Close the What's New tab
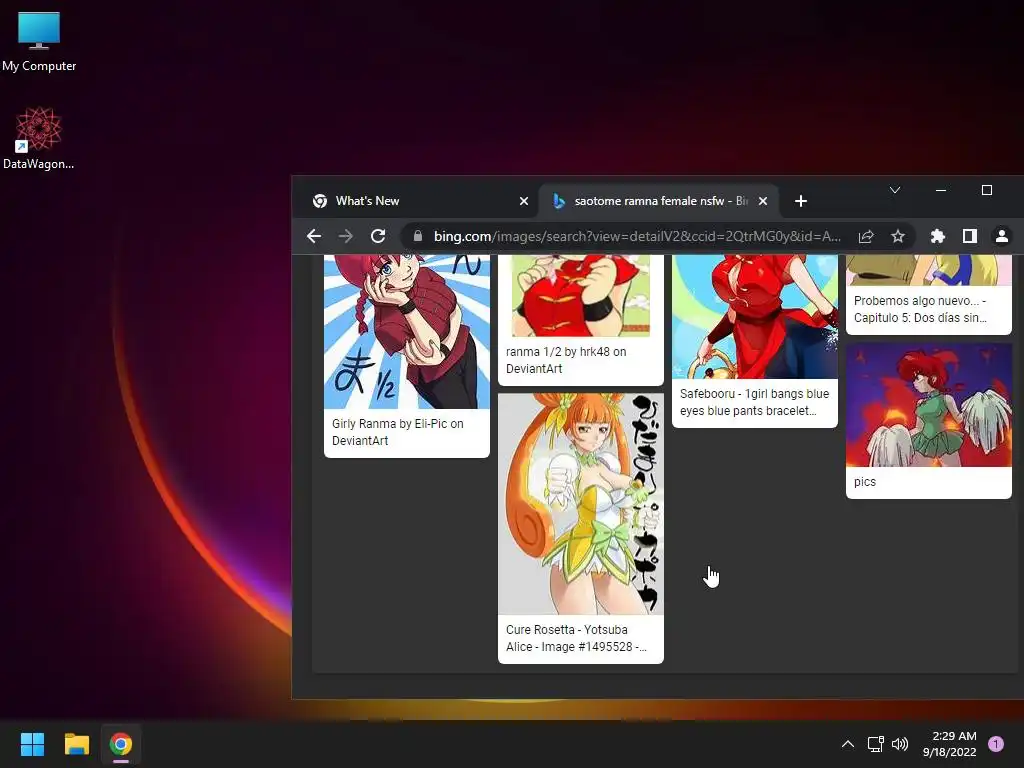 (524, 201)
